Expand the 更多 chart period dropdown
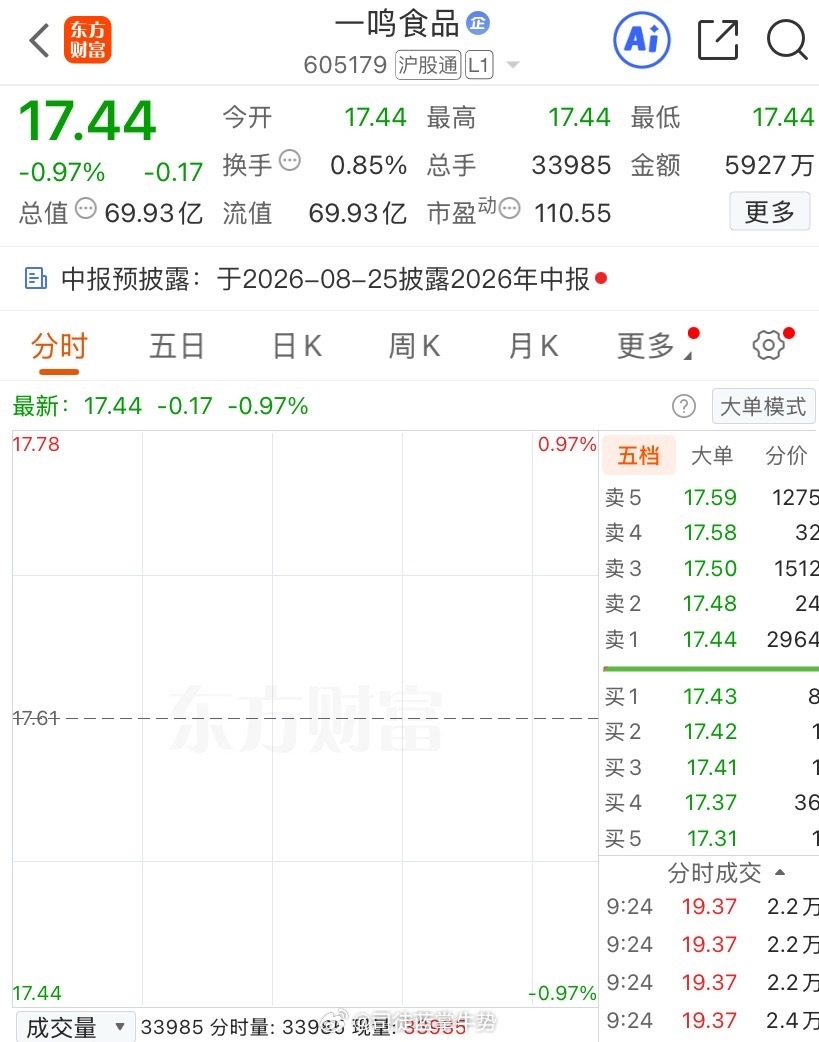This screenshot has height=1042, width=819. [655, 346]
